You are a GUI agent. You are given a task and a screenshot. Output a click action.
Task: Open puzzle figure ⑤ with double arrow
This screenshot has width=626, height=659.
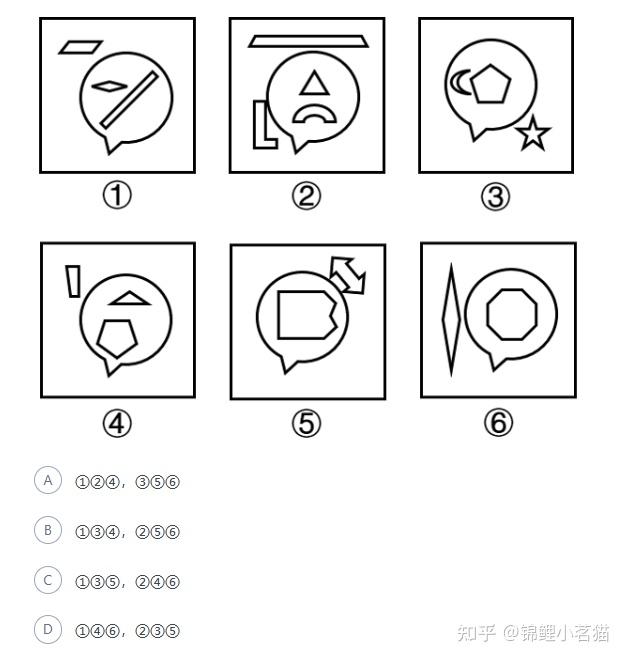pos(308,321)
